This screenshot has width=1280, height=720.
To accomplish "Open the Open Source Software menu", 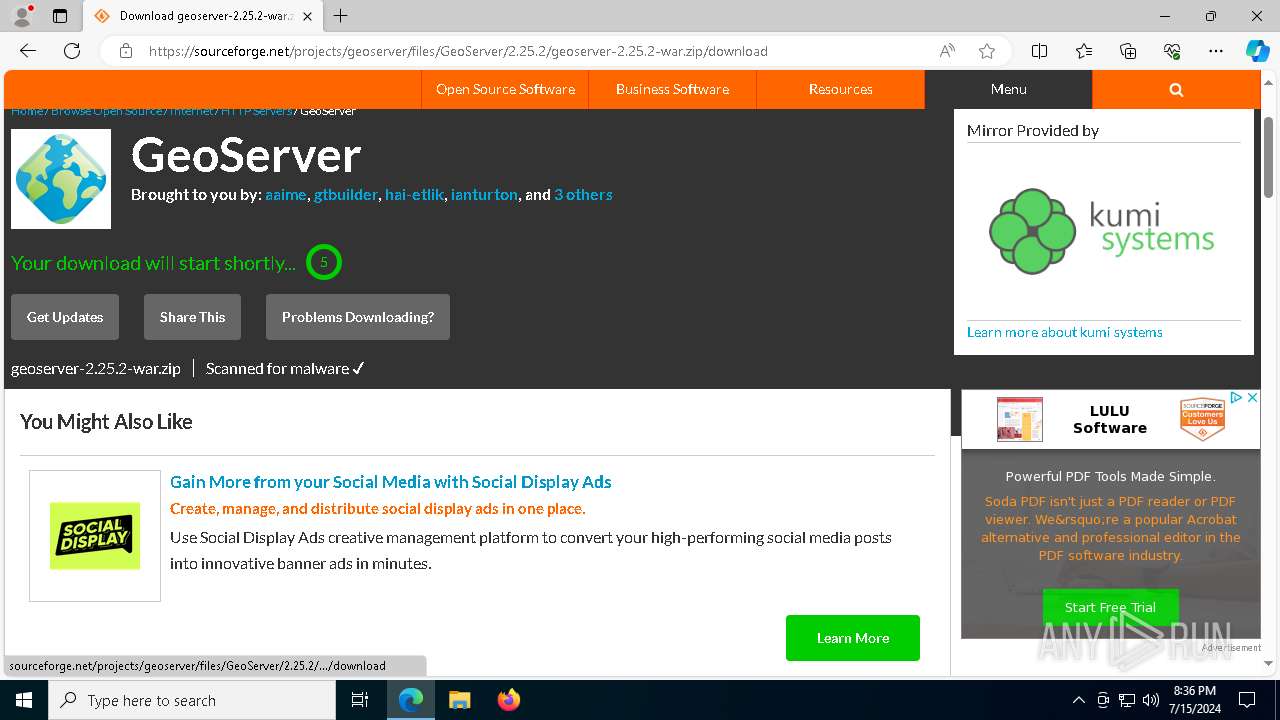I will (x=505, y=89).
